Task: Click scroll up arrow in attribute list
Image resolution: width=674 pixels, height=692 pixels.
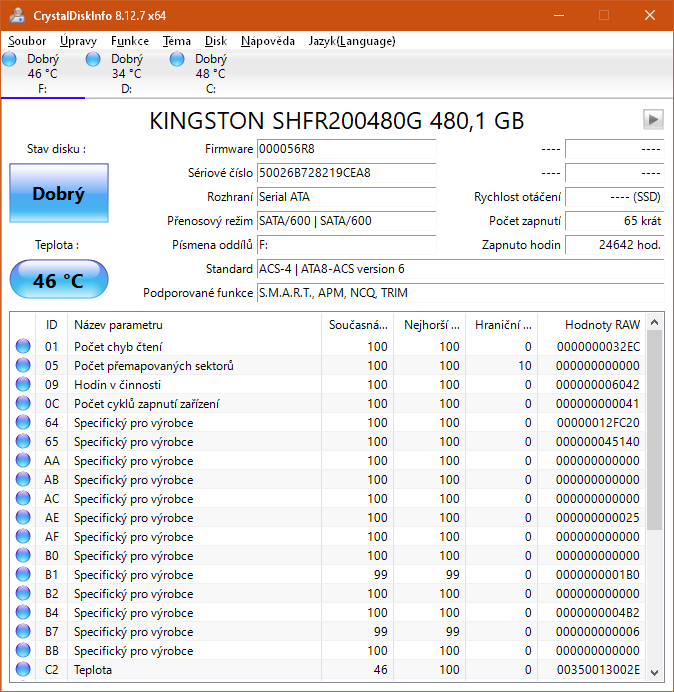Action: click(x=655, y=322)
